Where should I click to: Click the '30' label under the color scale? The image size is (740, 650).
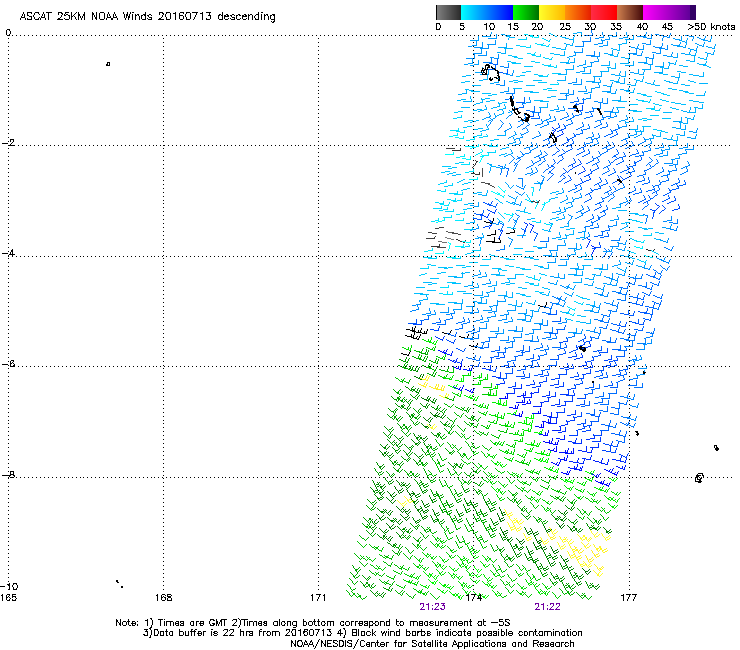tap(590, 27)
